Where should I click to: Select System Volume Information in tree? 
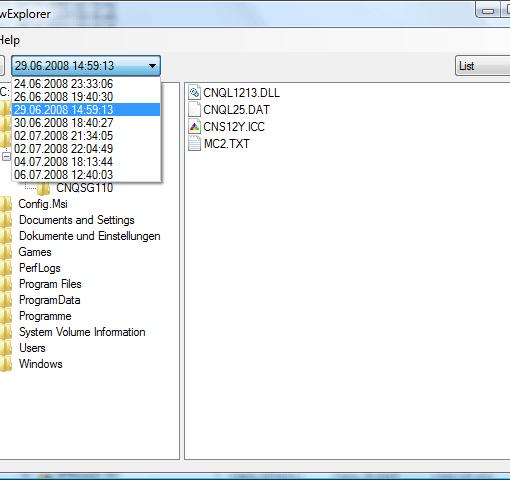click(x=82, y=332)
